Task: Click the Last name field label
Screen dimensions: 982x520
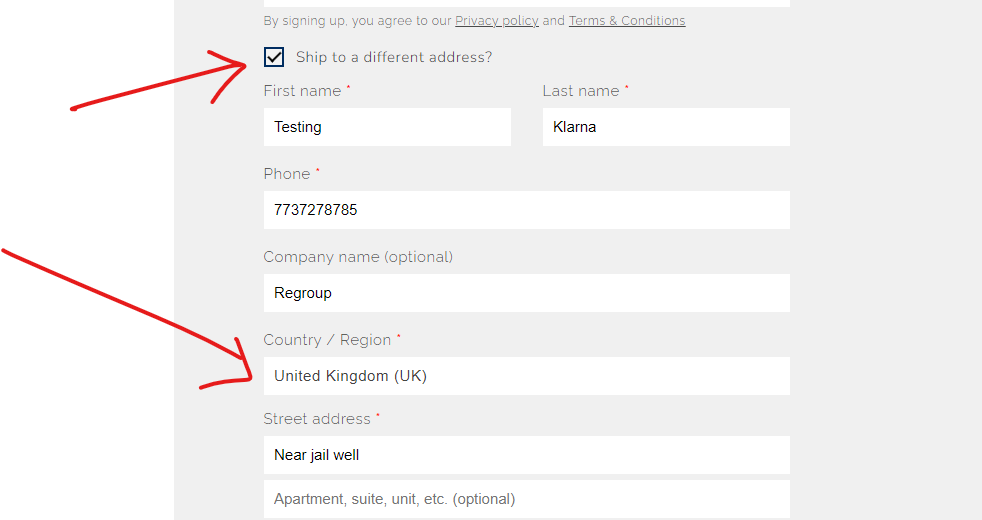Action: tap(581, 91)
